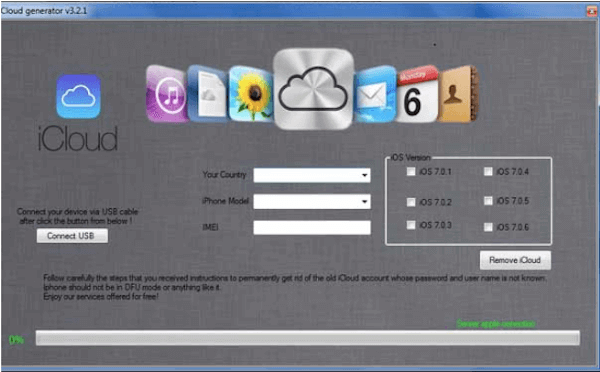Click the sunflower Photos icon
600x372 pixels.
point(251,94)
